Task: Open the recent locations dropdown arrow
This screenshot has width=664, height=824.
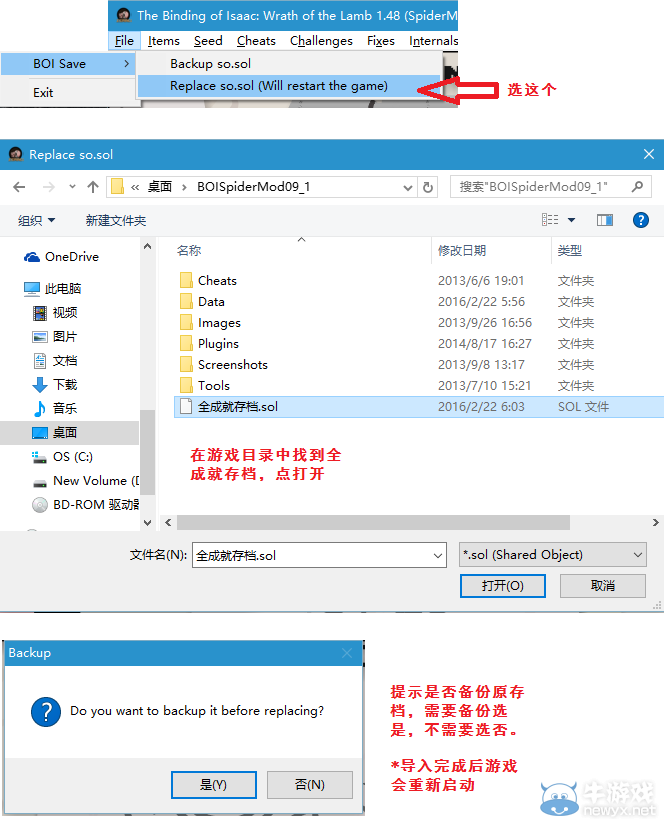Action: pyautogui.click(x=72, y=187)
